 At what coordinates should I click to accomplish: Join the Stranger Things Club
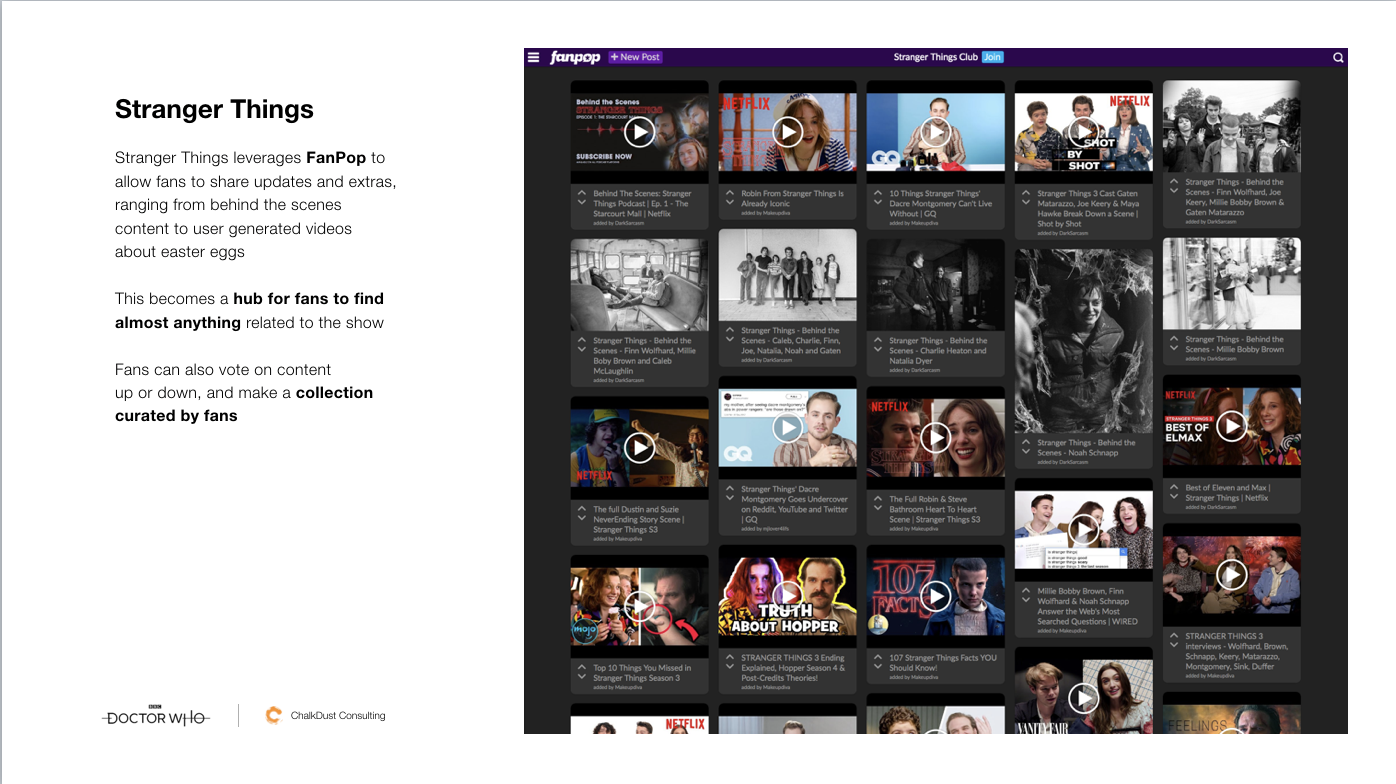[x=992, y=57]
